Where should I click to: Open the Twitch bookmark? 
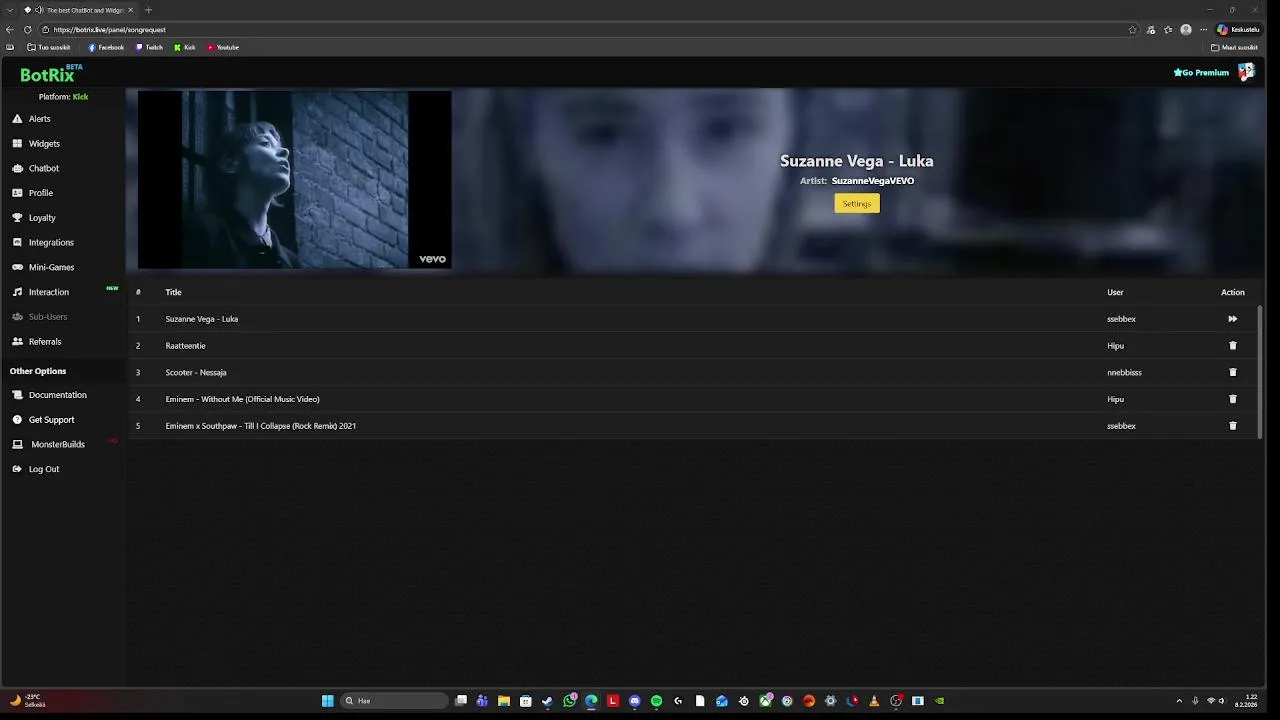point(149,47)
